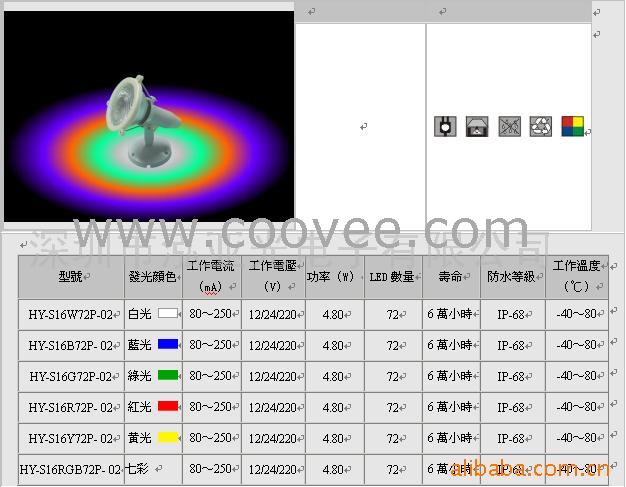This screenshot has height=487, width=626.
Task: Click the power plug icon
Action: click(445, 127)
